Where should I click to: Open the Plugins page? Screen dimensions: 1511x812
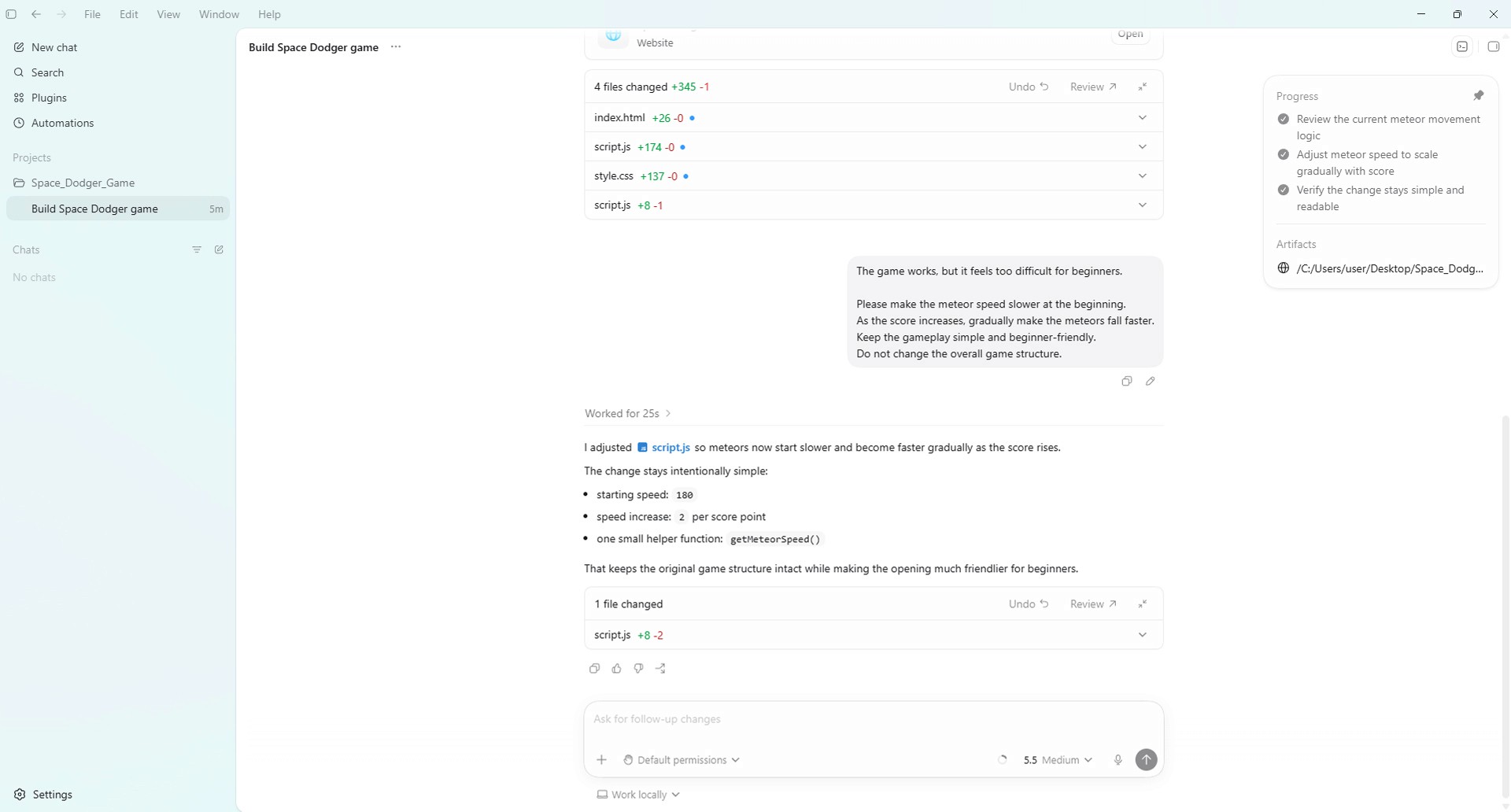pyautogui.click(x=118, y=98)
